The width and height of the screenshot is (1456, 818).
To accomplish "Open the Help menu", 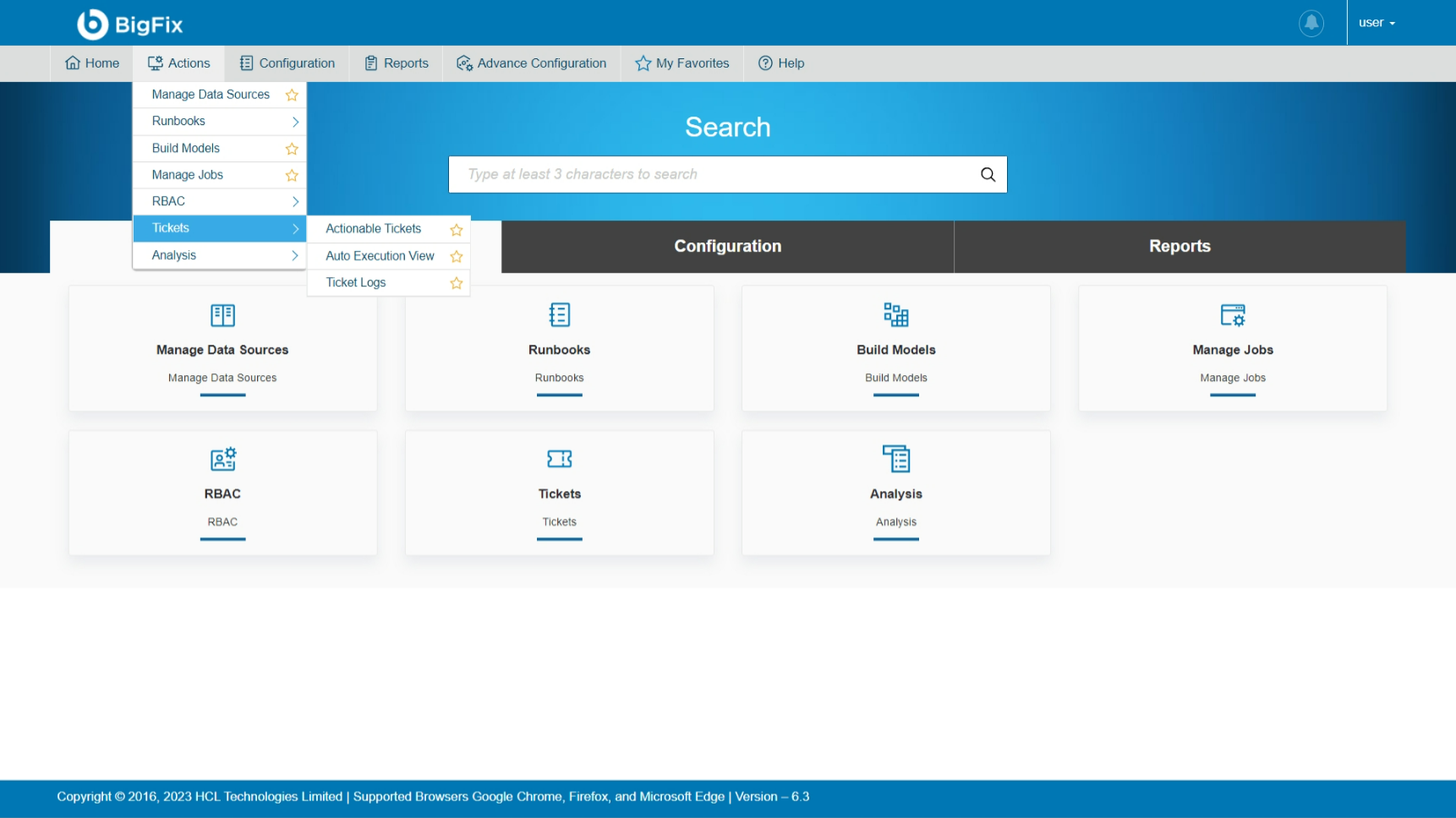I will [781, 63].
